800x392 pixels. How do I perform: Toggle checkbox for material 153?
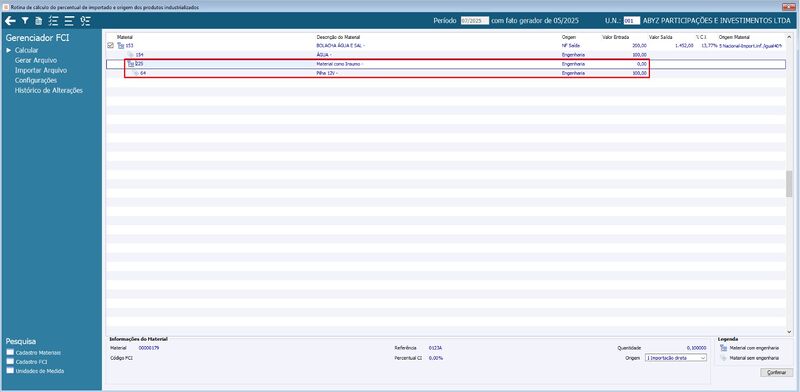111,45
